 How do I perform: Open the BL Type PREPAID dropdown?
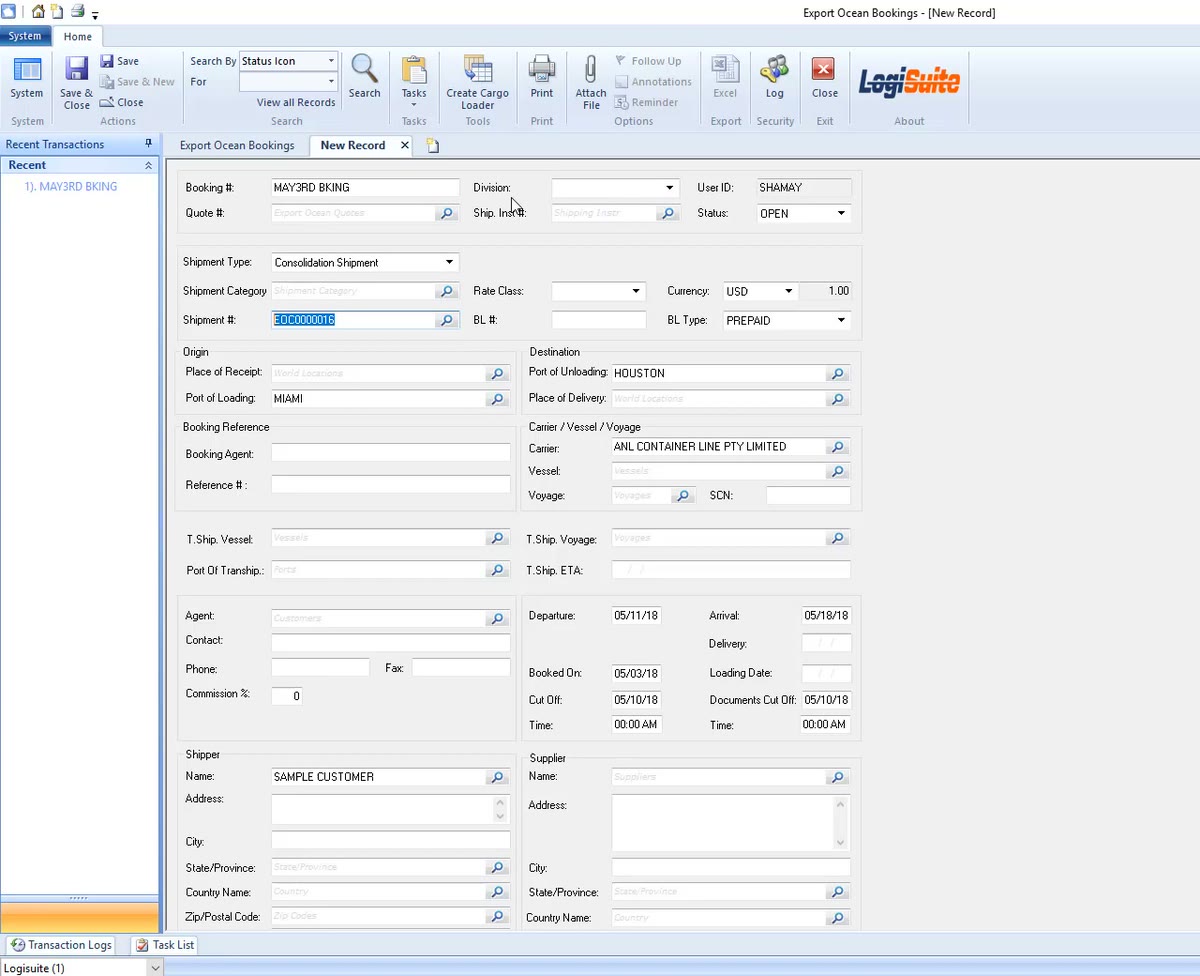(x=841, y=320)
